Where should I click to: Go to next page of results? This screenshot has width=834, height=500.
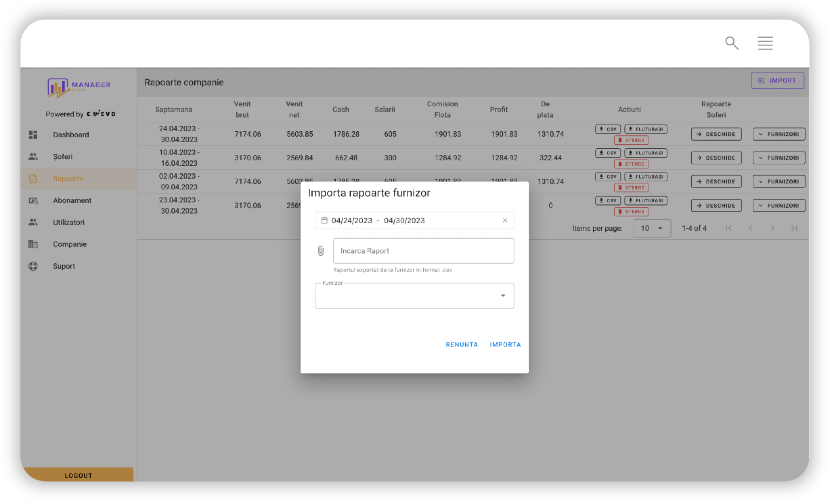tap(772, 228)
